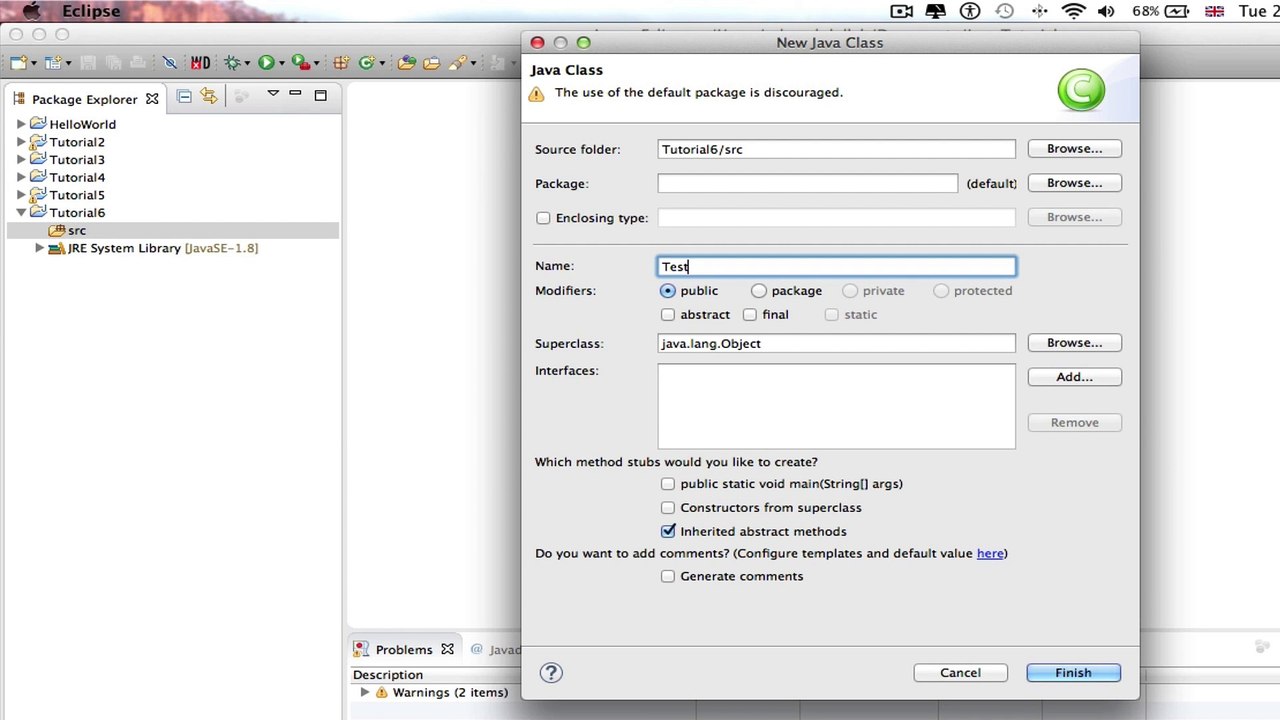This screenshot has width=1280, height=720.
Task: Open the Eclipse application menu
Action: [90, 11]
